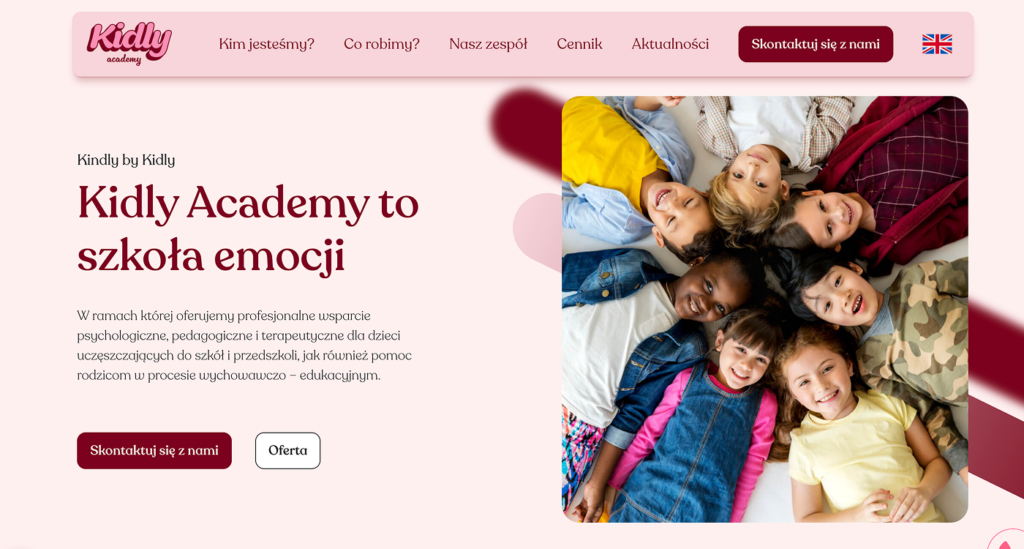
Task: Click the paragraph about wsparcie psychologiczne
Action: coord(244,345)
